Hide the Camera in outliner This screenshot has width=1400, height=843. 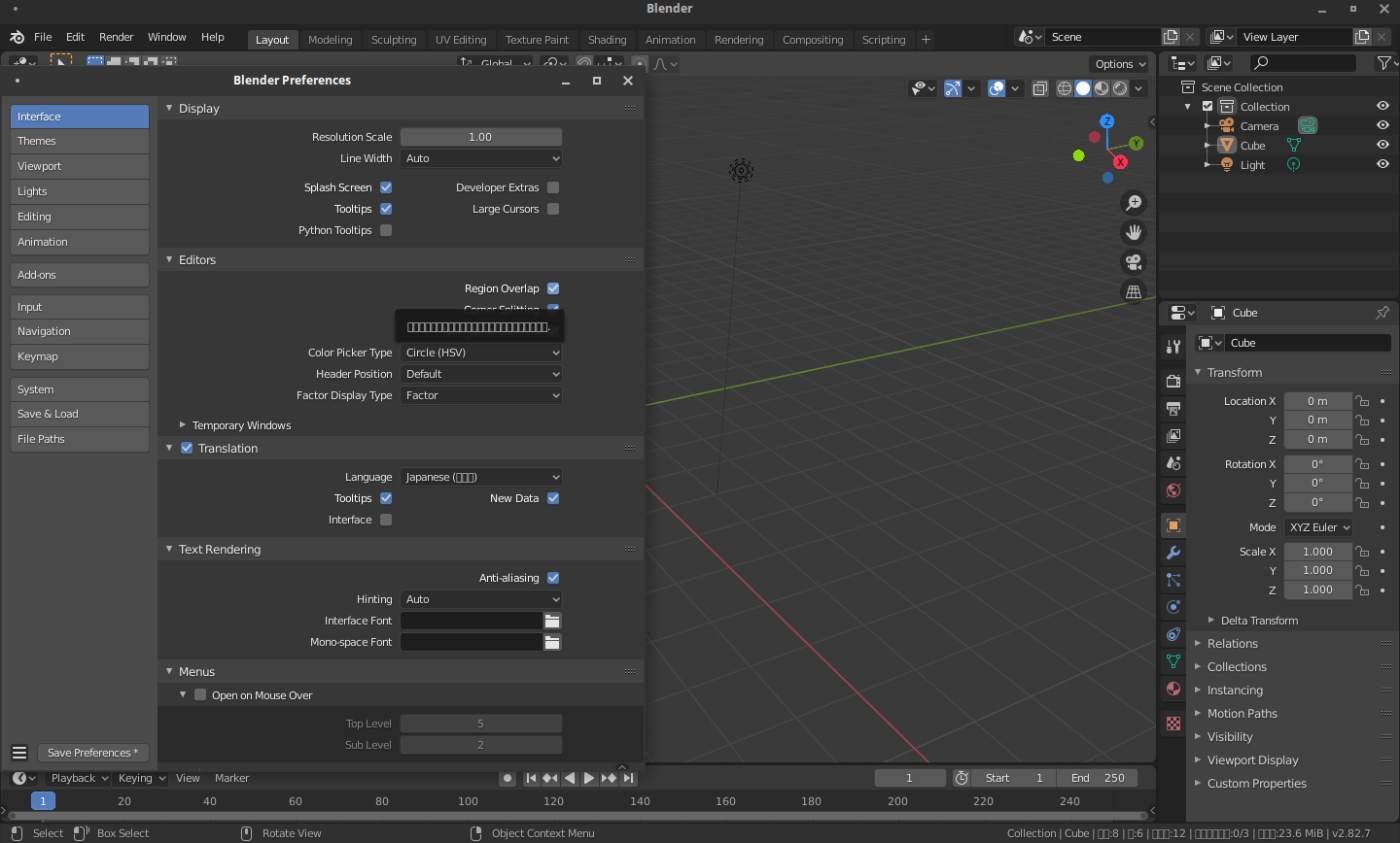point(1382,126)
